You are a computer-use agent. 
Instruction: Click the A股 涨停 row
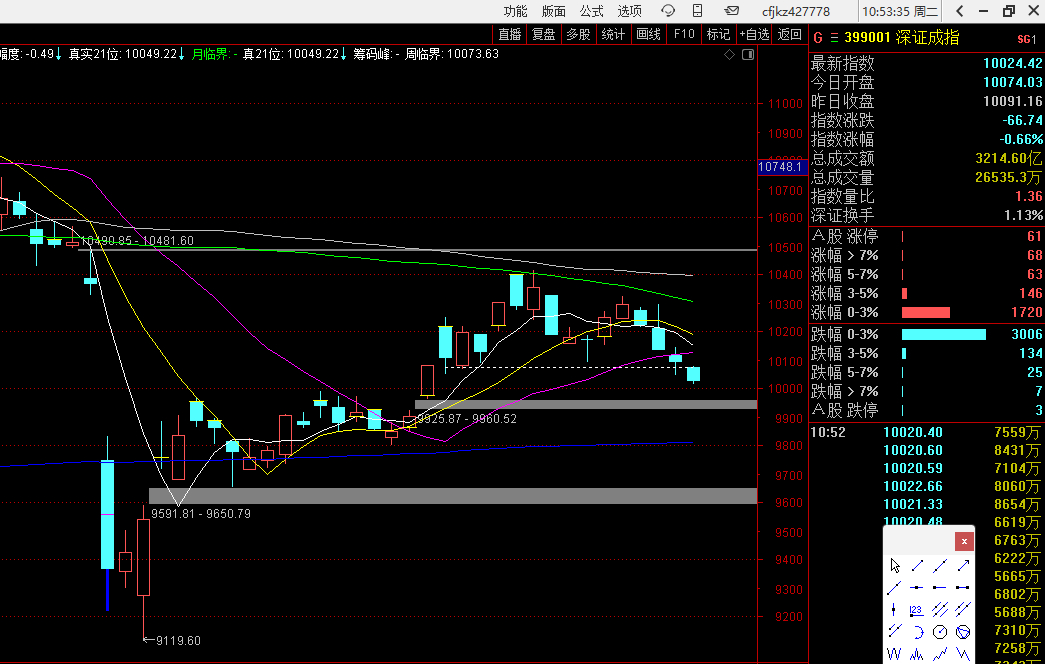[x=926, y=237]
